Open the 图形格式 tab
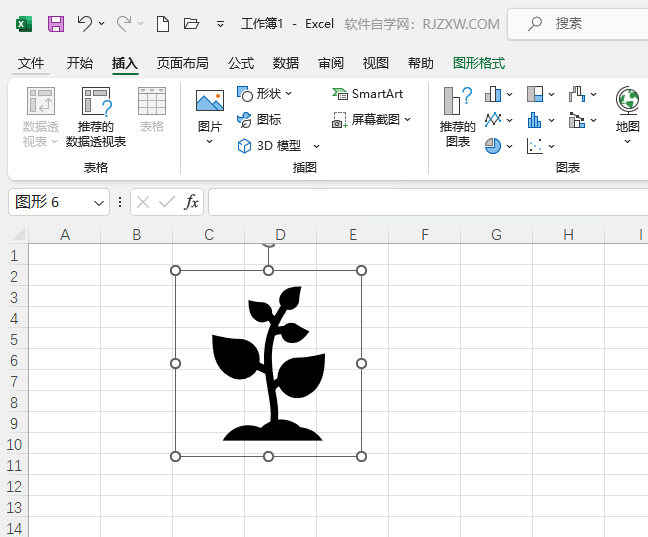This screenshot has width=648, height=537. click(x=478, y=63)
